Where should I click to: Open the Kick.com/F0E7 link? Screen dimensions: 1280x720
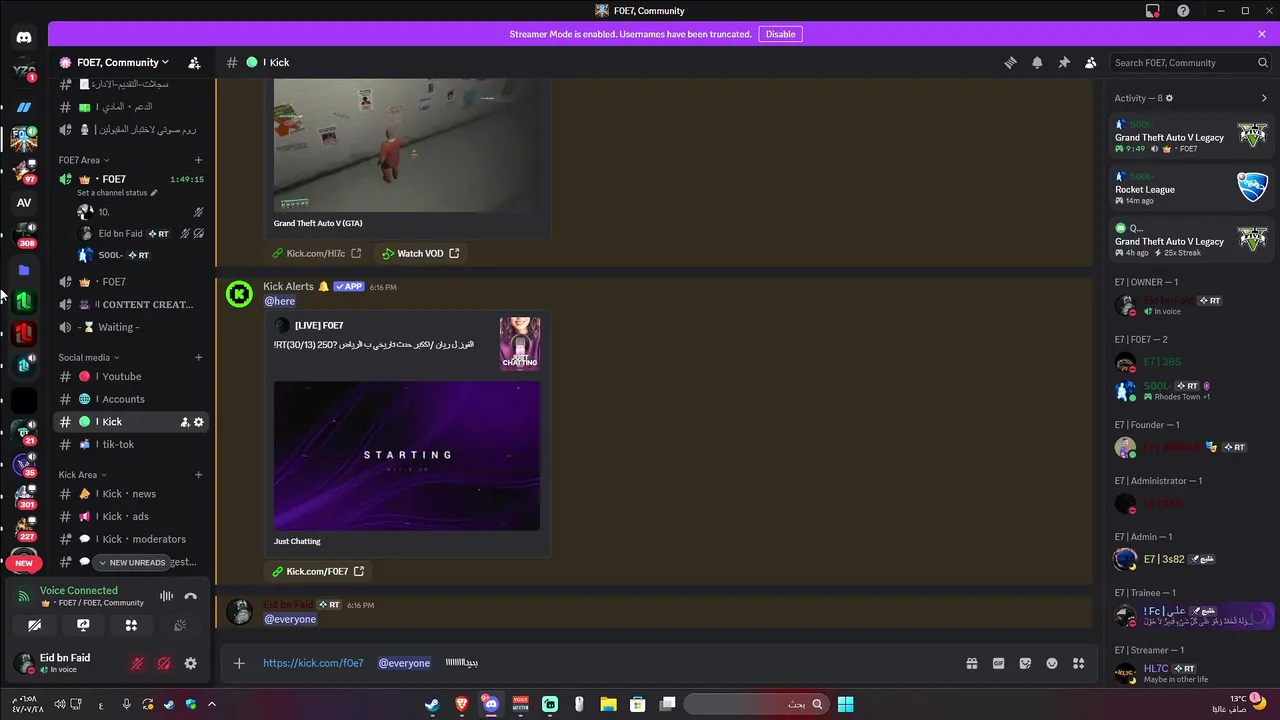click(x=318, y=571)
